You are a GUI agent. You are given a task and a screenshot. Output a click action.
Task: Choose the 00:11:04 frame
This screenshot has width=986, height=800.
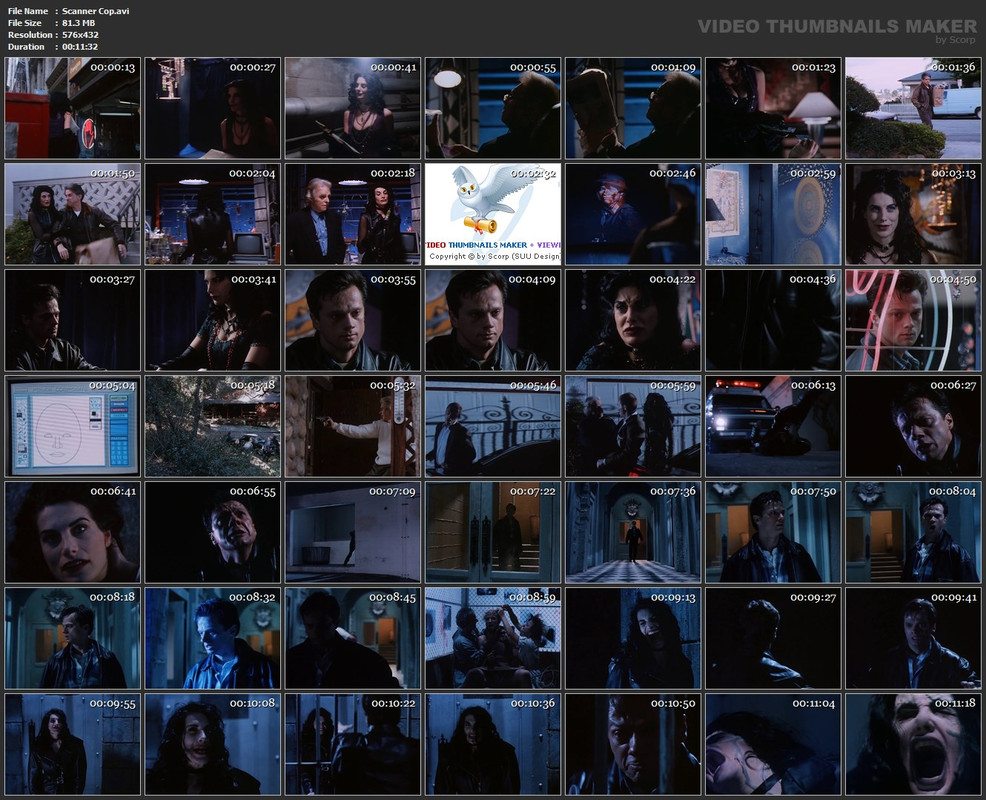[773, 744]
